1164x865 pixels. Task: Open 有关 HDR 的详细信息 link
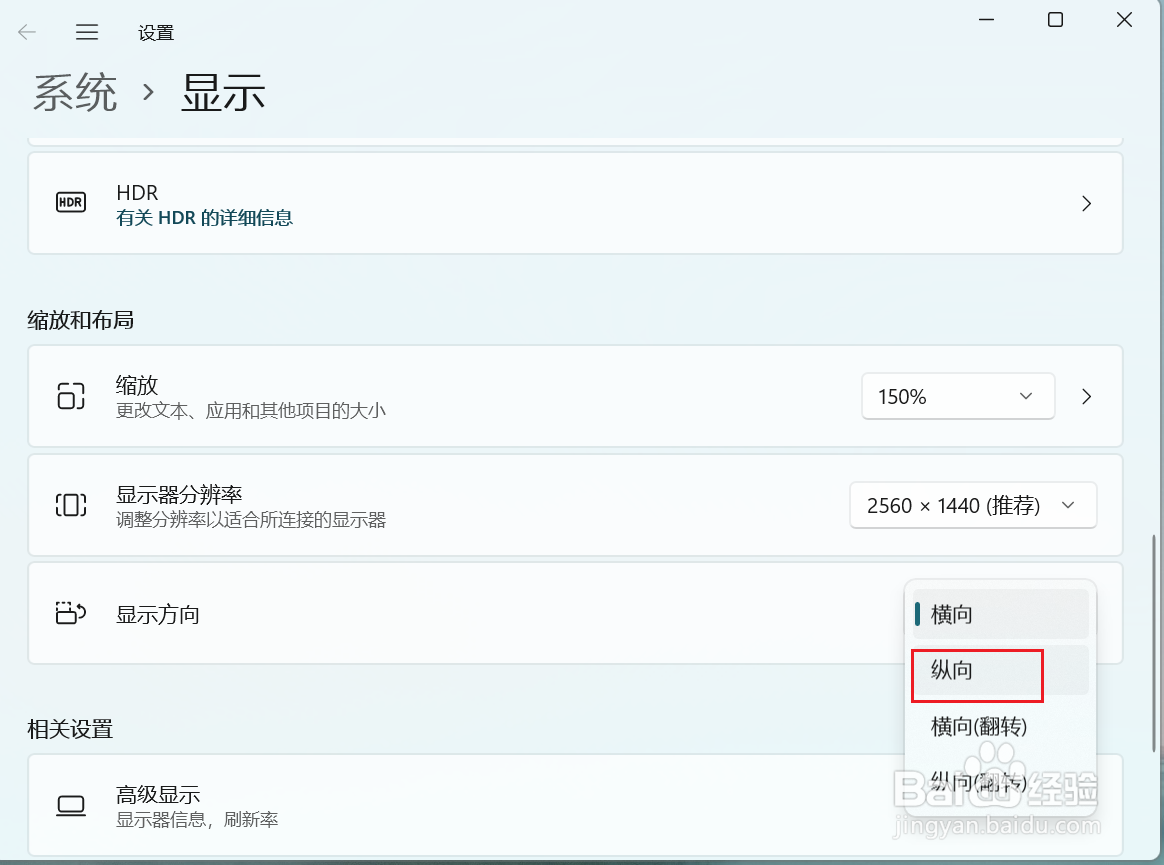coord(204,218)
